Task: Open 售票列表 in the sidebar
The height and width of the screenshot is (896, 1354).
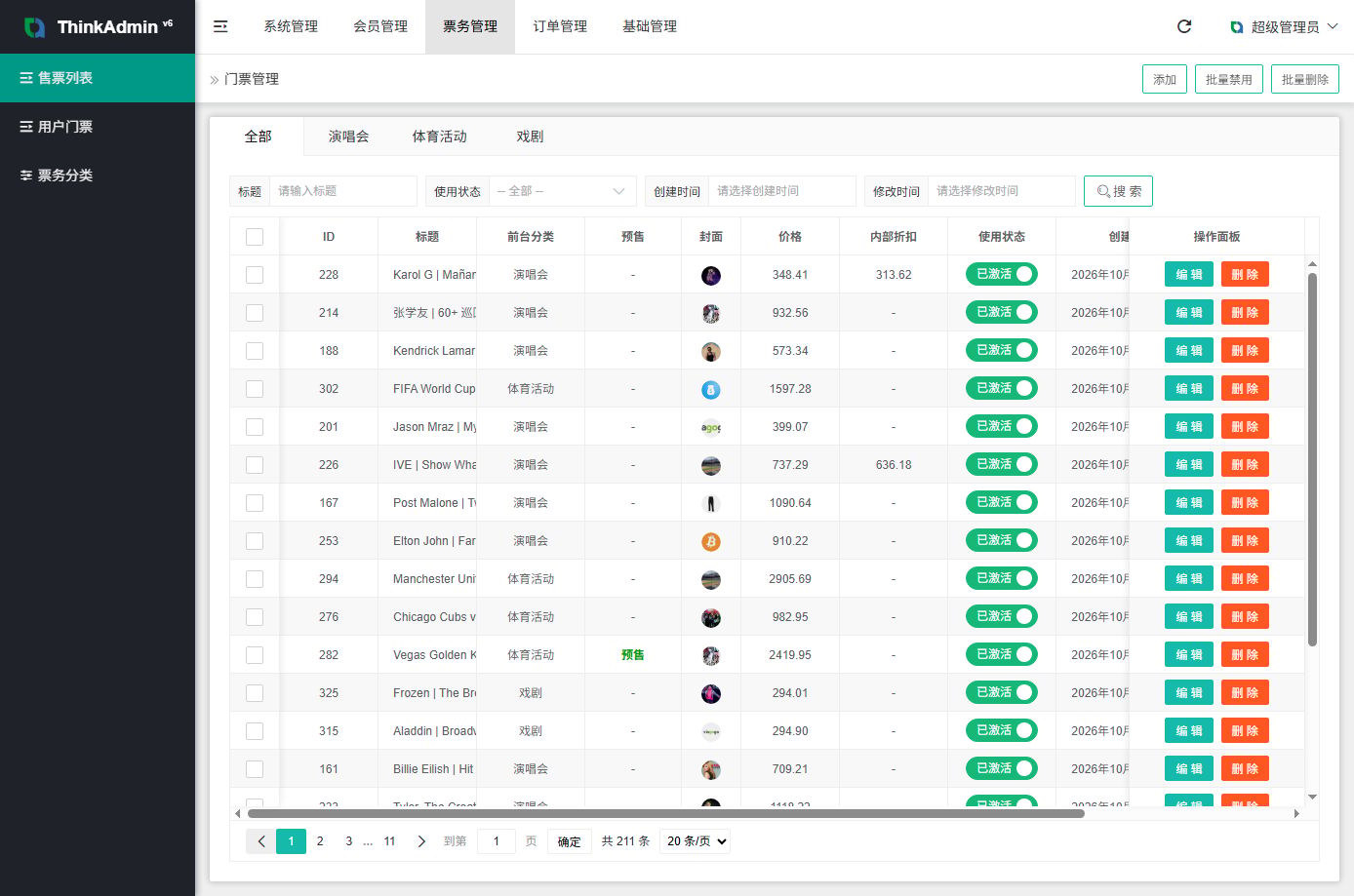Action: (x=98, y=78)
